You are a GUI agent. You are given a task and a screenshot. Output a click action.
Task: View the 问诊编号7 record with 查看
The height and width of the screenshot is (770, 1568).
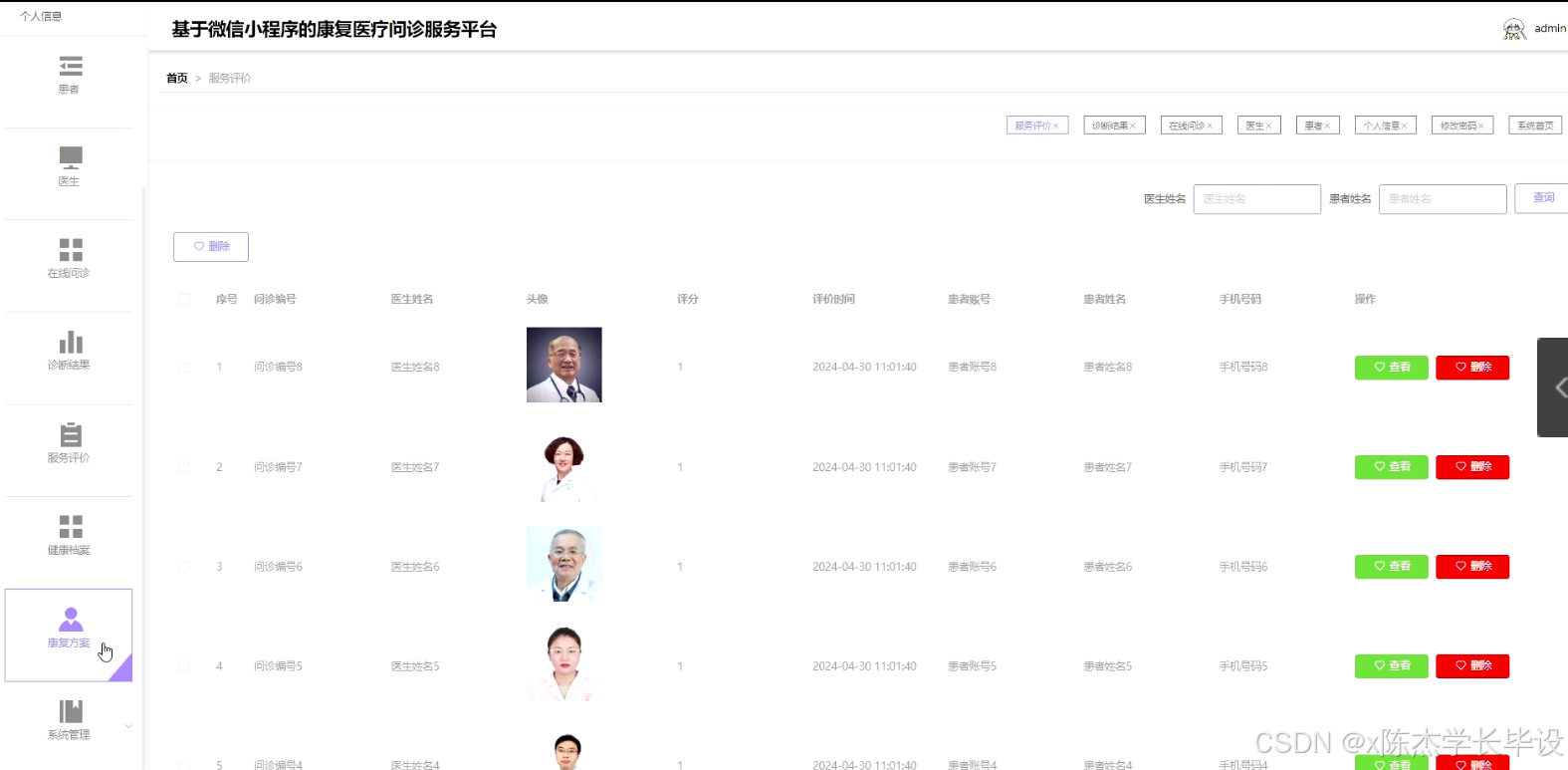1392,467
